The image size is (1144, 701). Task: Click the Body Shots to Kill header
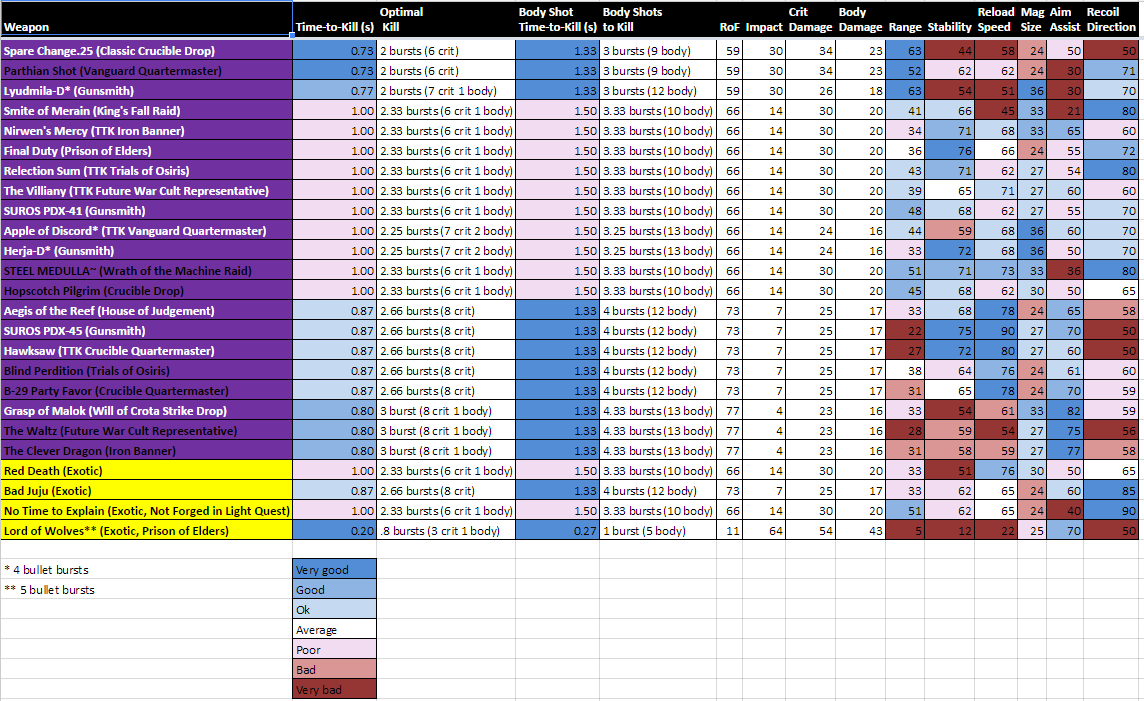click(x=657, y=19)
